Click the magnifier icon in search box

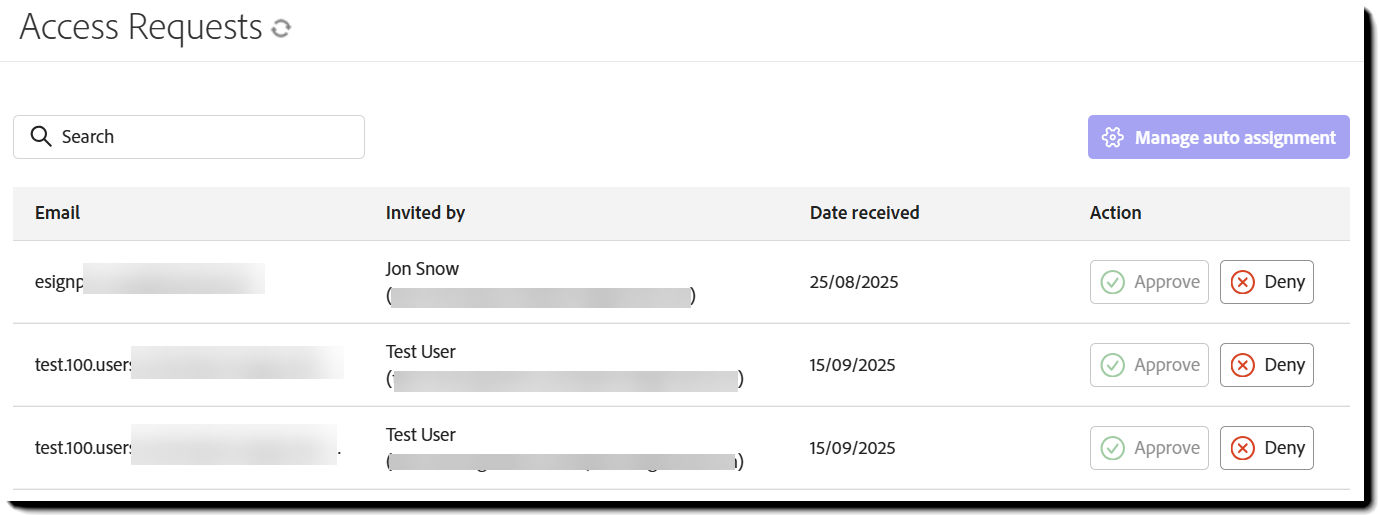[x=41, y=137]
